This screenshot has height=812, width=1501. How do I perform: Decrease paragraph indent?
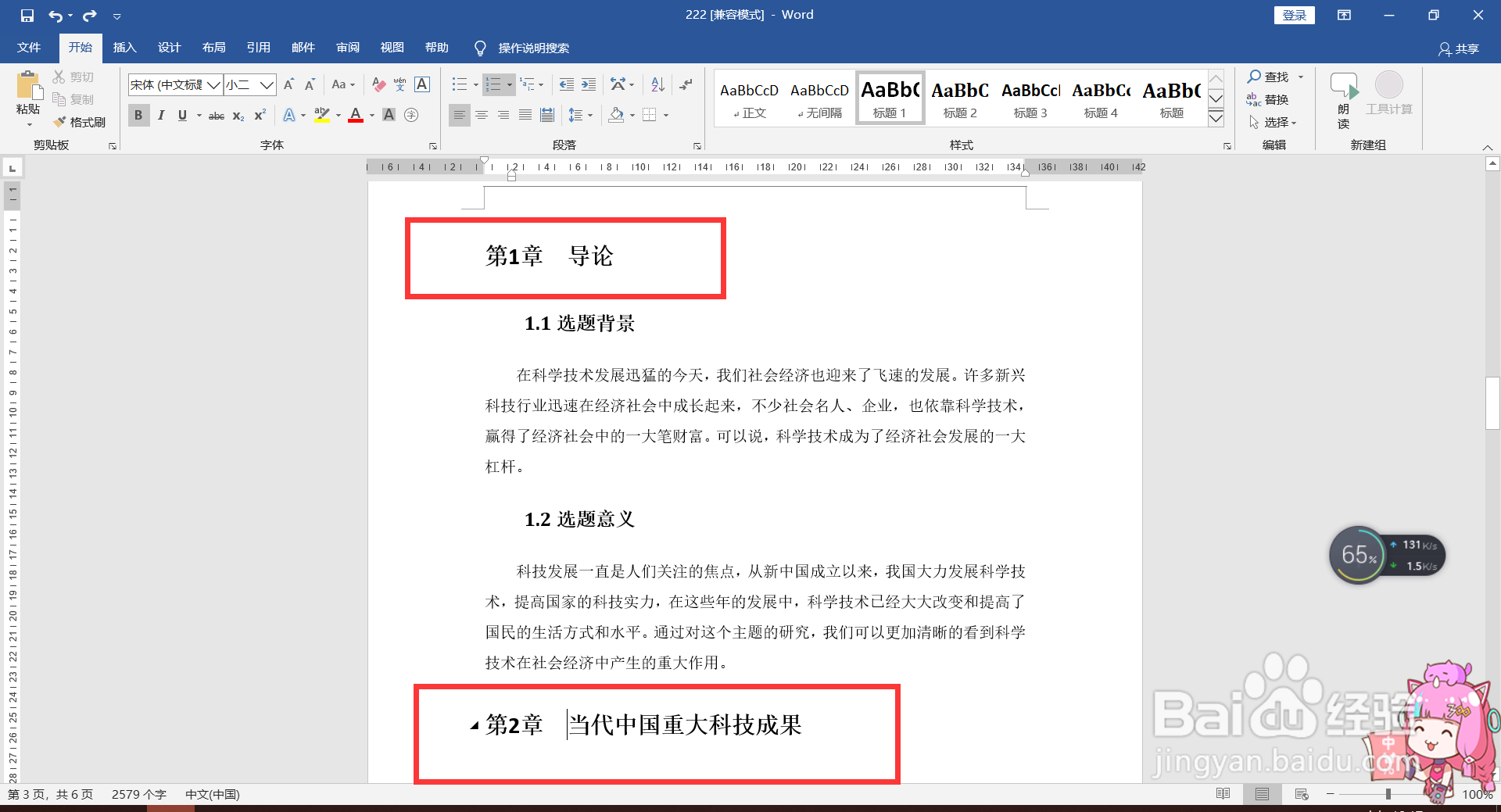[567, 84]
